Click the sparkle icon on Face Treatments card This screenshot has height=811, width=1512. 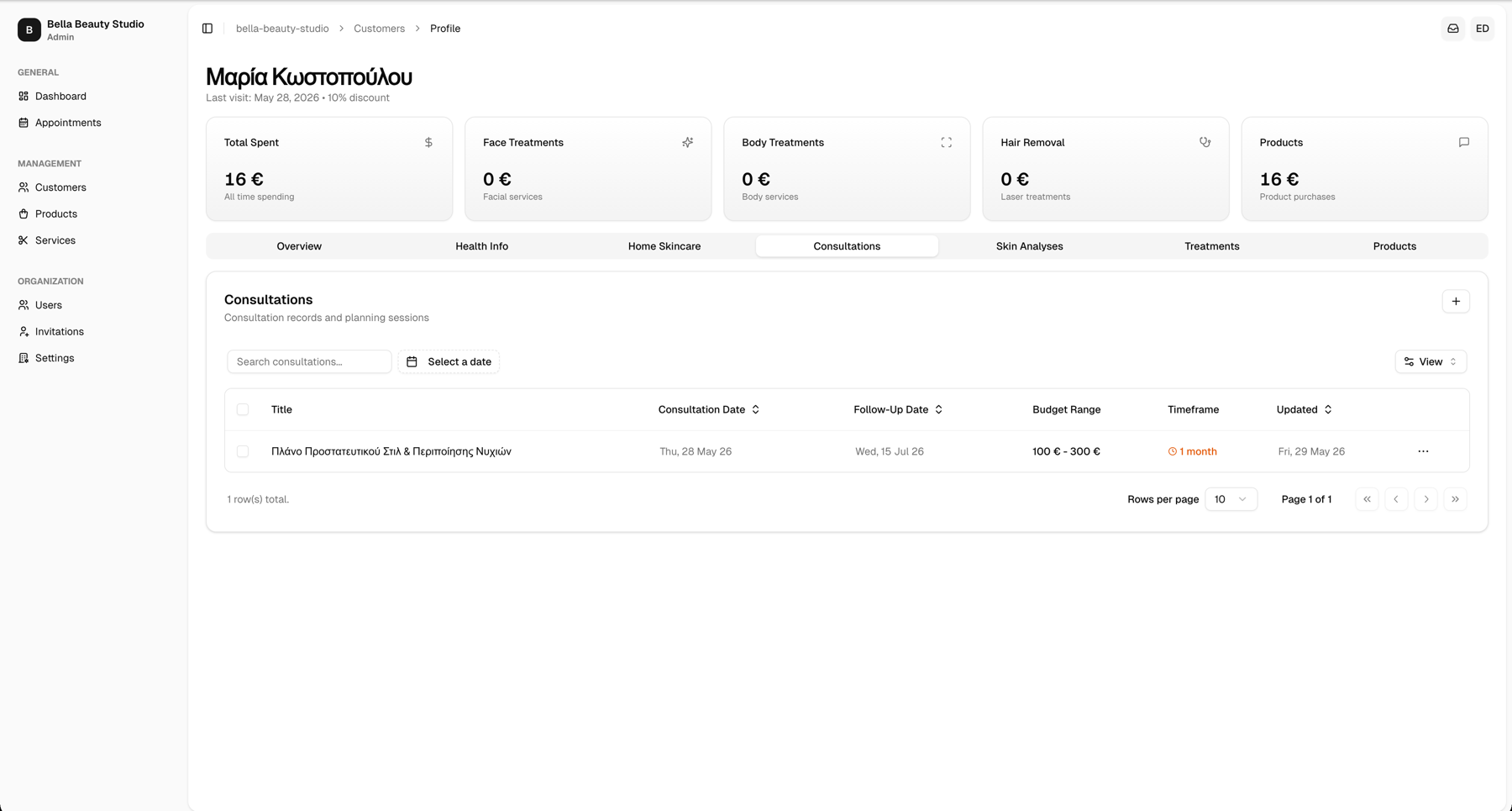(x=688, y=143)
